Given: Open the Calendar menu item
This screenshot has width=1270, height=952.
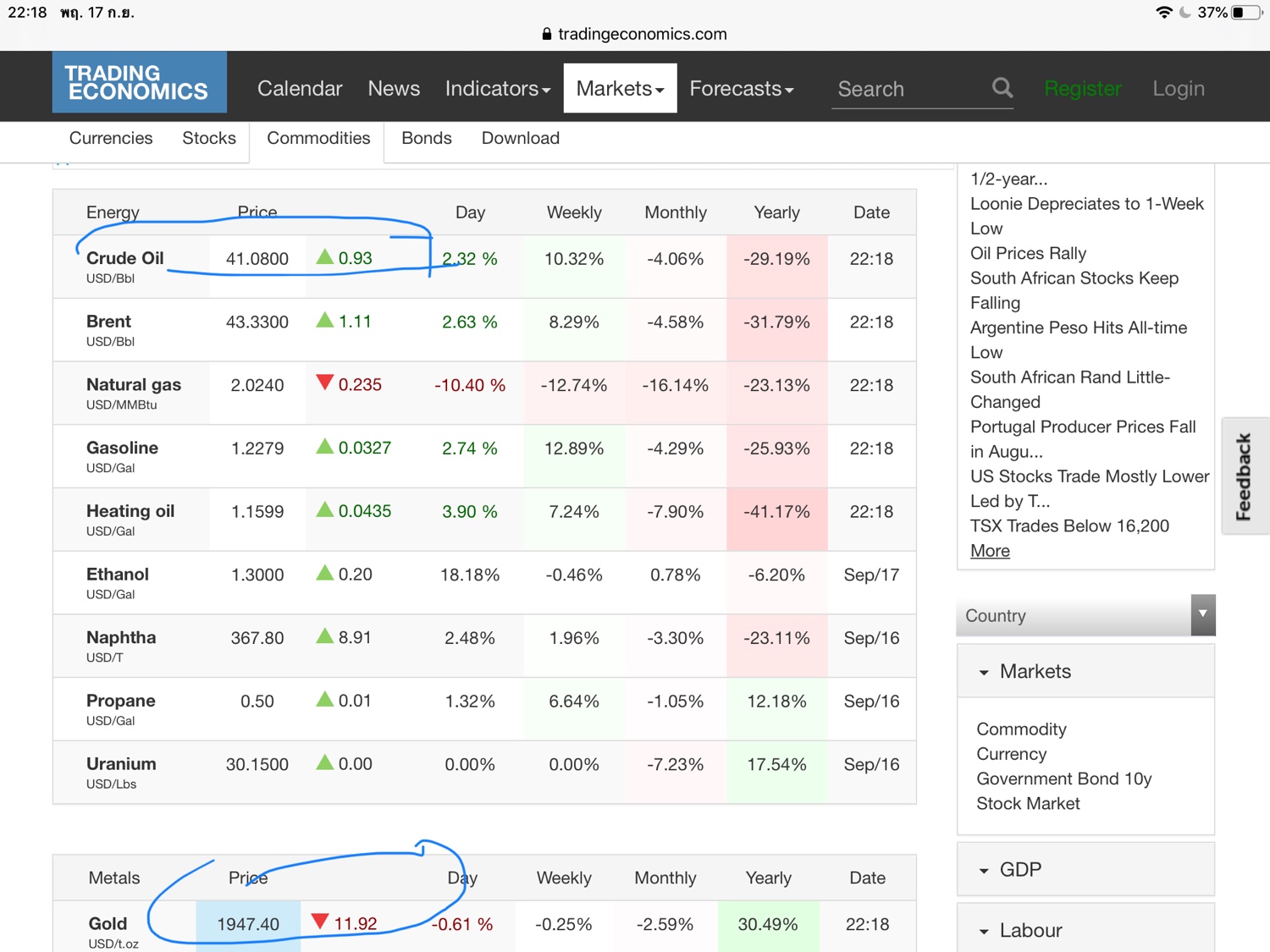Looking at the screenshot, I should click(x=300, y=89).
